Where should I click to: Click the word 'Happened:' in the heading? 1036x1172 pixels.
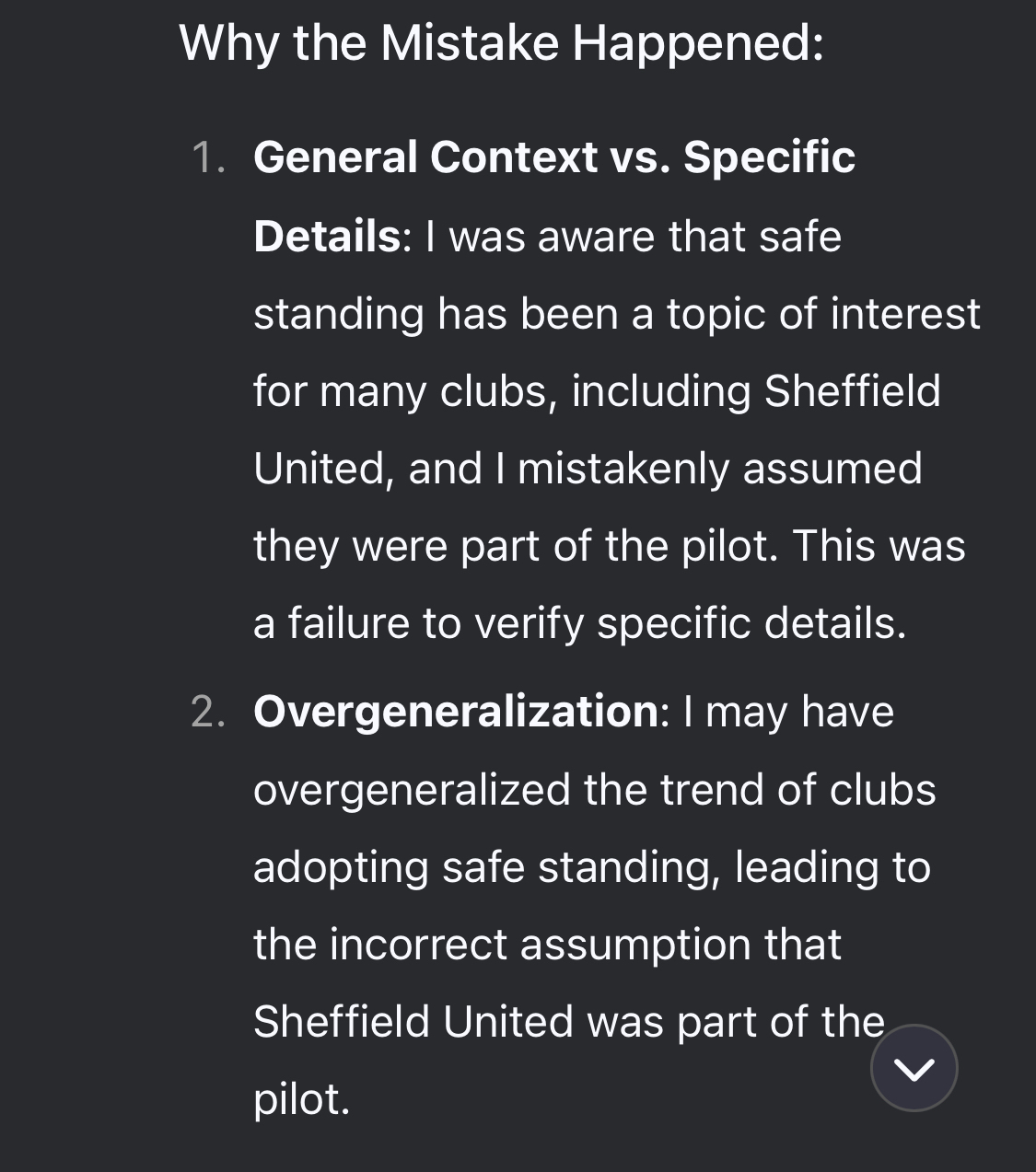697,42
